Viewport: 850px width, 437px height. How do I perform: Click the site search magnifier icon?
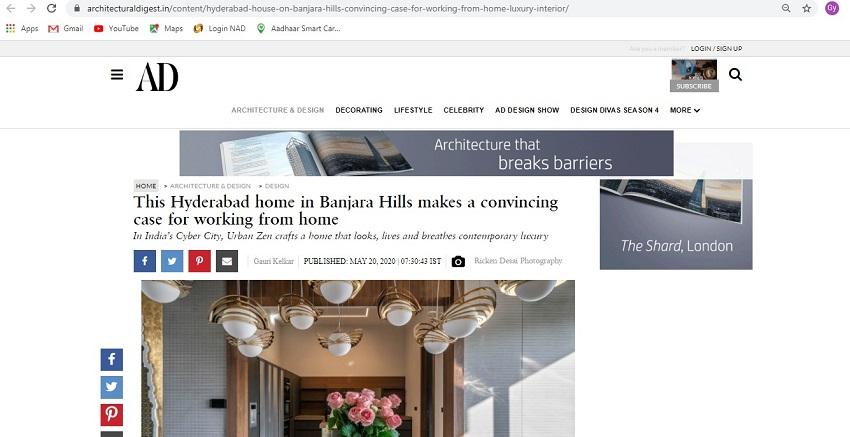735,75
